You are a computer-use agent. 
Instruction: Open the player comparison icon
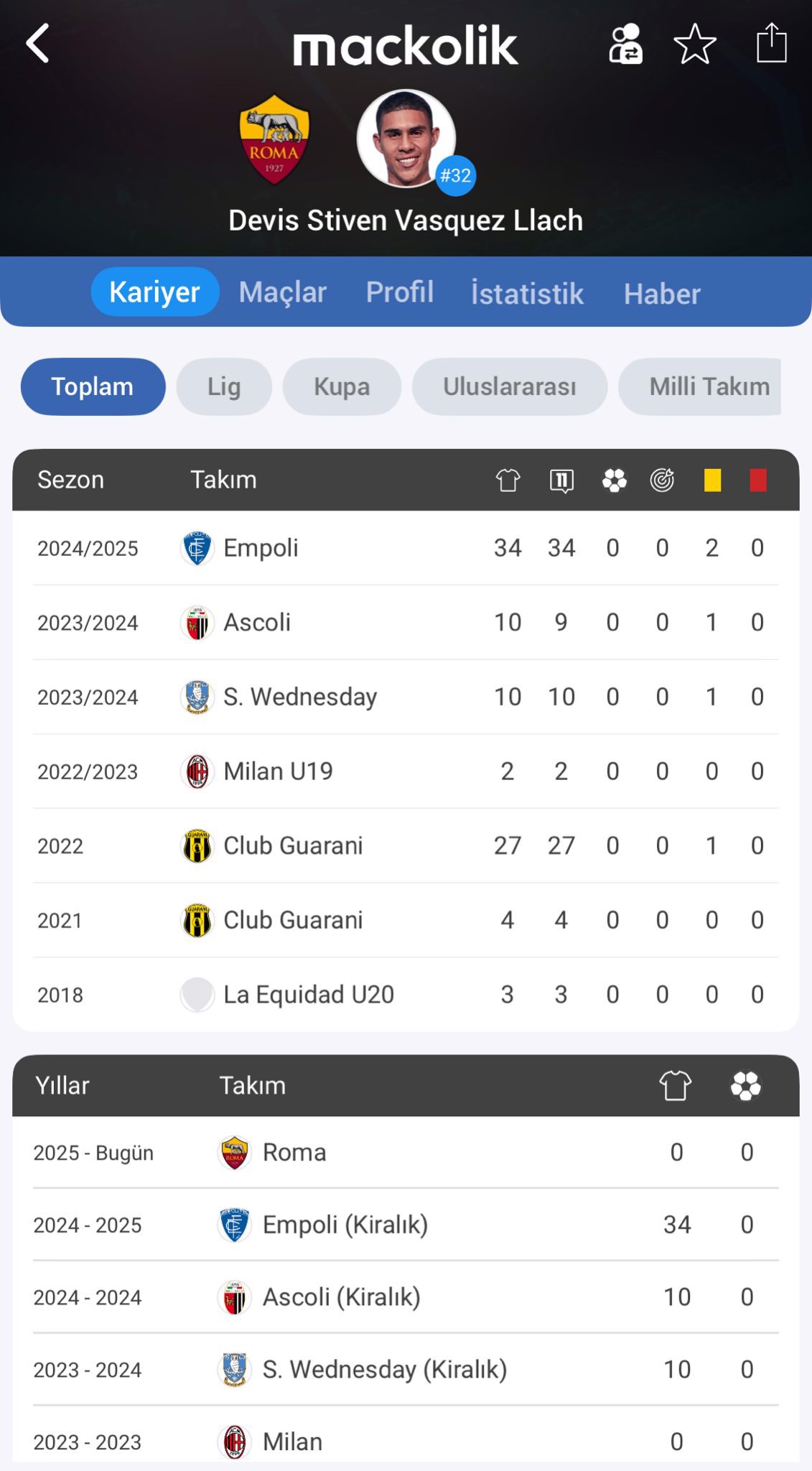(x=625, y=45)
